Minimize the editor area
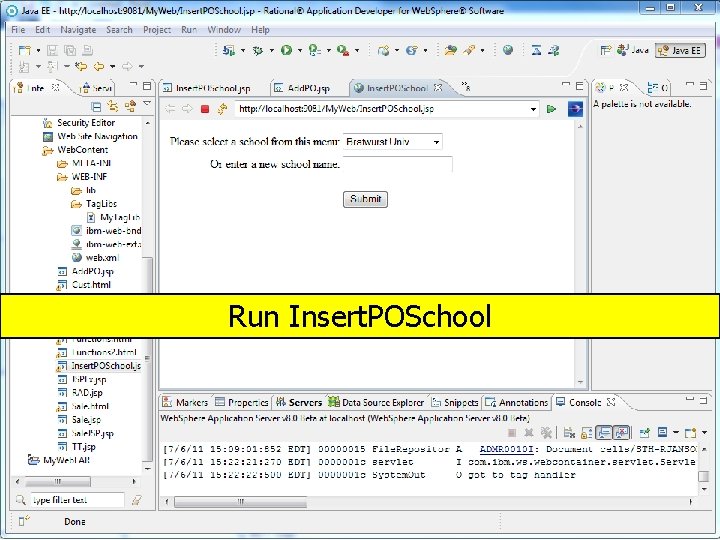Screen dimensions: 720x540 tap(566, 84)
